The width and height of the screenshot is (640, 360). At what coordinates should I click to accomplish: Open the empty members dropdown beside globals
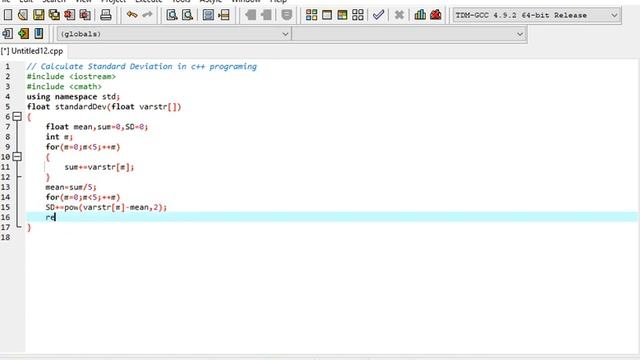[409, 34]
